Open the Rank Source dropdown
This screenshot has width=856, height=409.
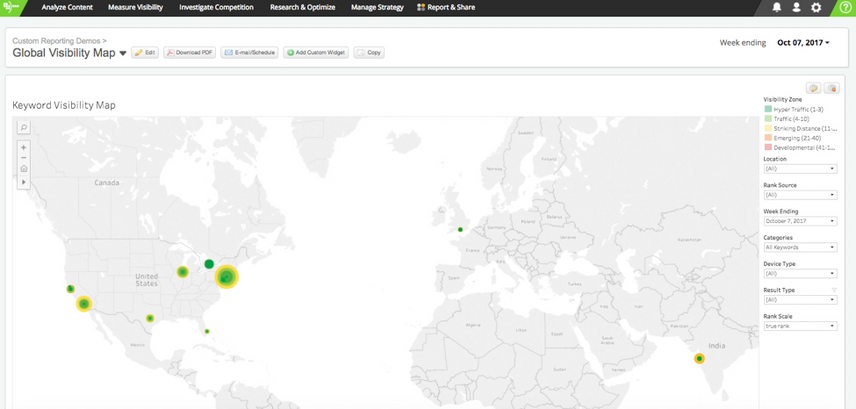pyautogui.click(x=800, y=195)
